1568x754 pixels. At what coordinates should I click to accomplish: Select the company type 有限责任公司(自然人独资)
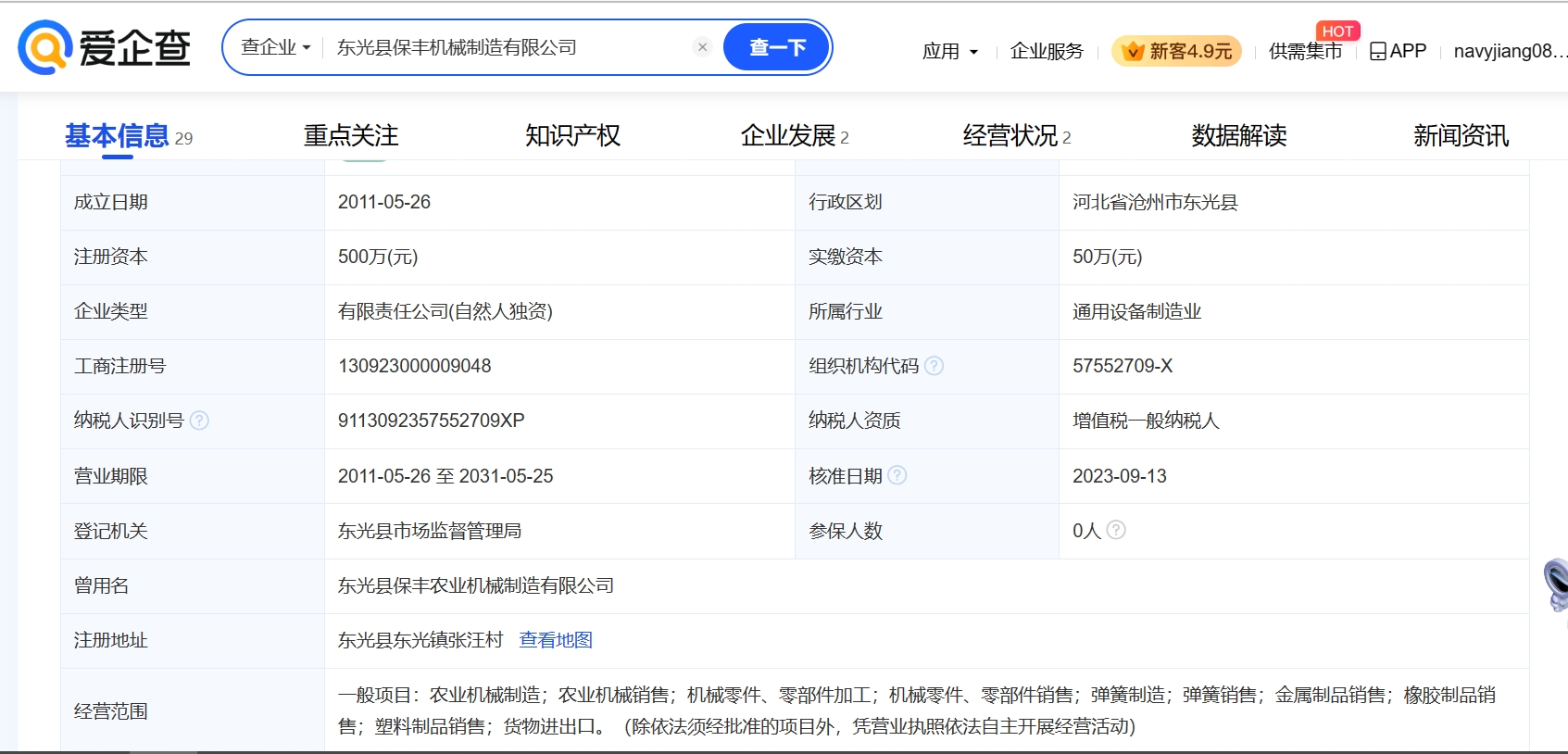click(x=445, y=311)
